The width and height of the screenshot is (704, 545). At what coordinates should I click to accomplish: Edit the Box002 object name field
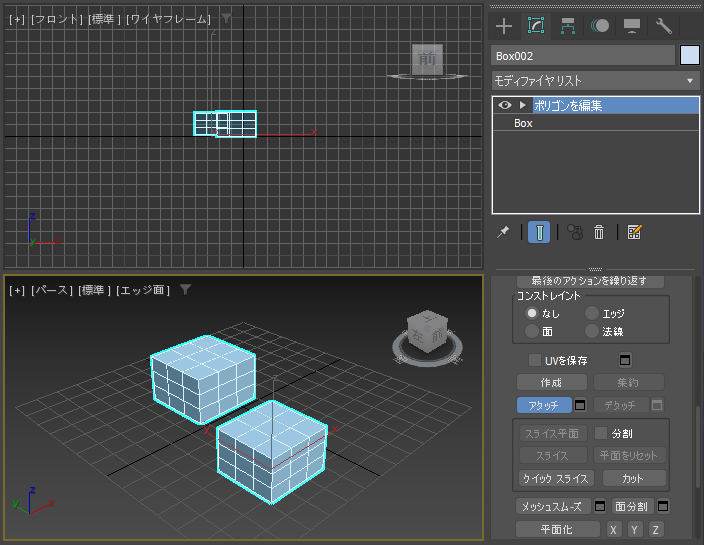point(583,56)
